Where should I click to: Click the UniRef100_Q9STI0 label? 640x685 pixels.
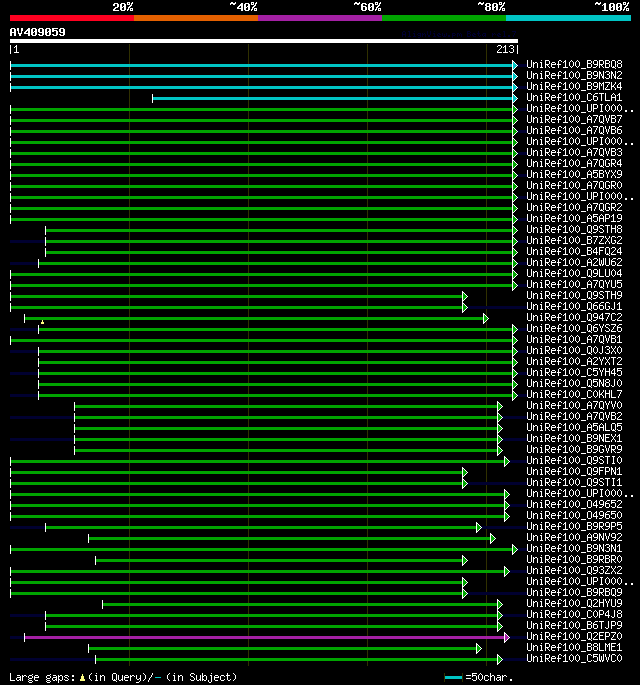[x=574, y=460]
